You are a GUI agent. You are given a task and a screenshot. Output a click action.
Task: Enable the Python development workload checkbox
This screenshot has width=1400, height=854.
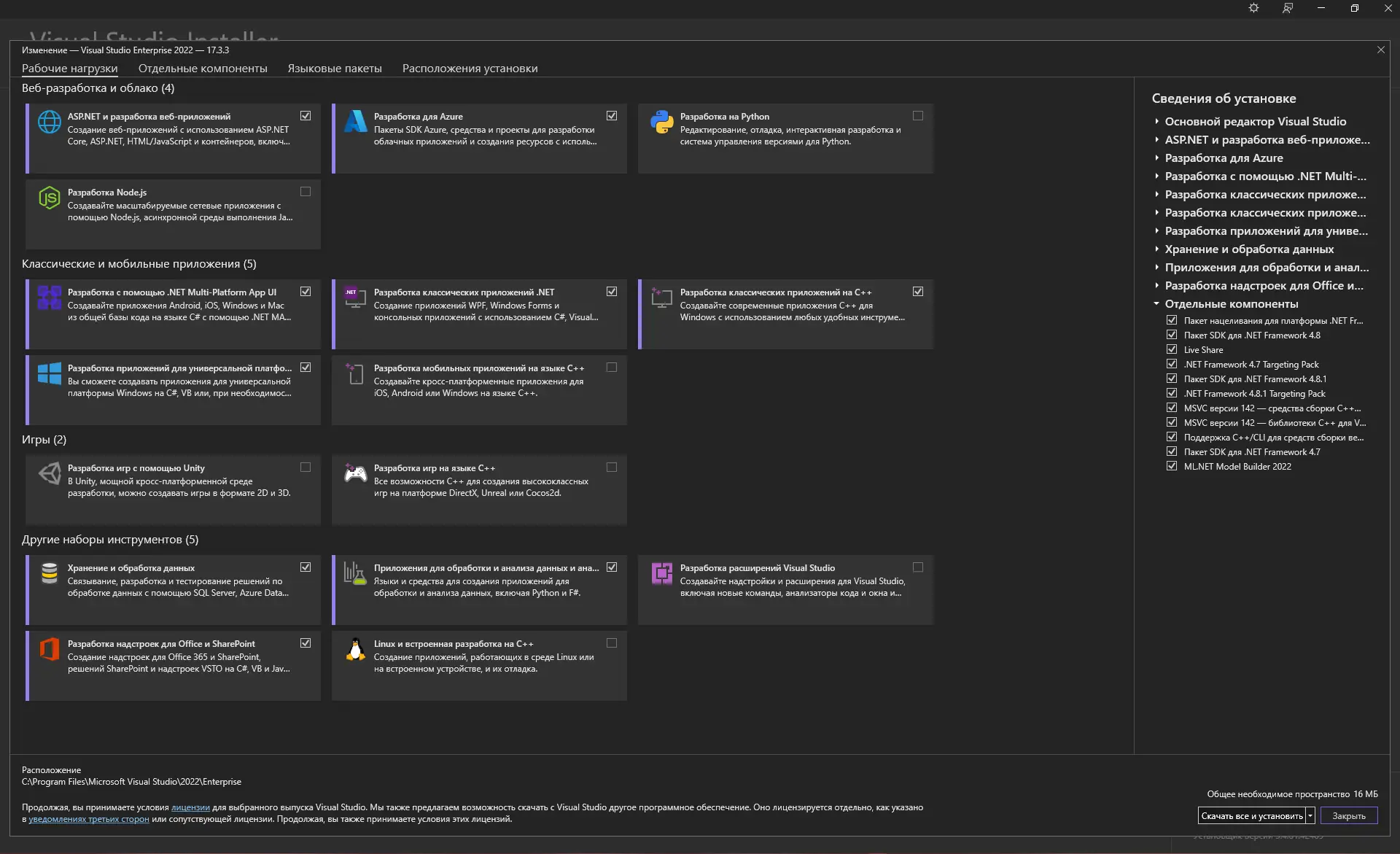point(917,116)
